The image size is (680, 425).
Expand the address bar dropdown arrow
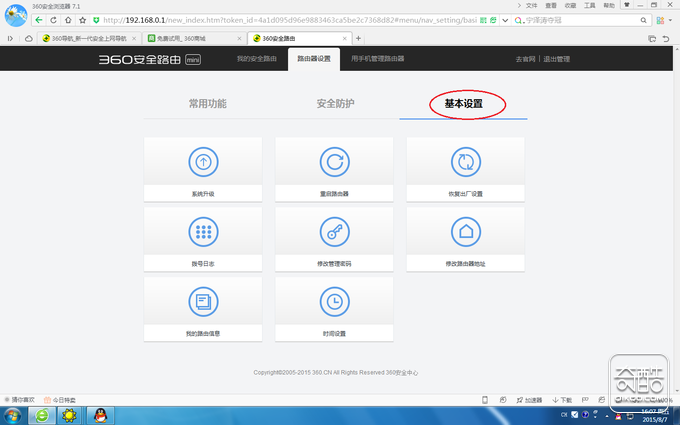tap(505, 20)
